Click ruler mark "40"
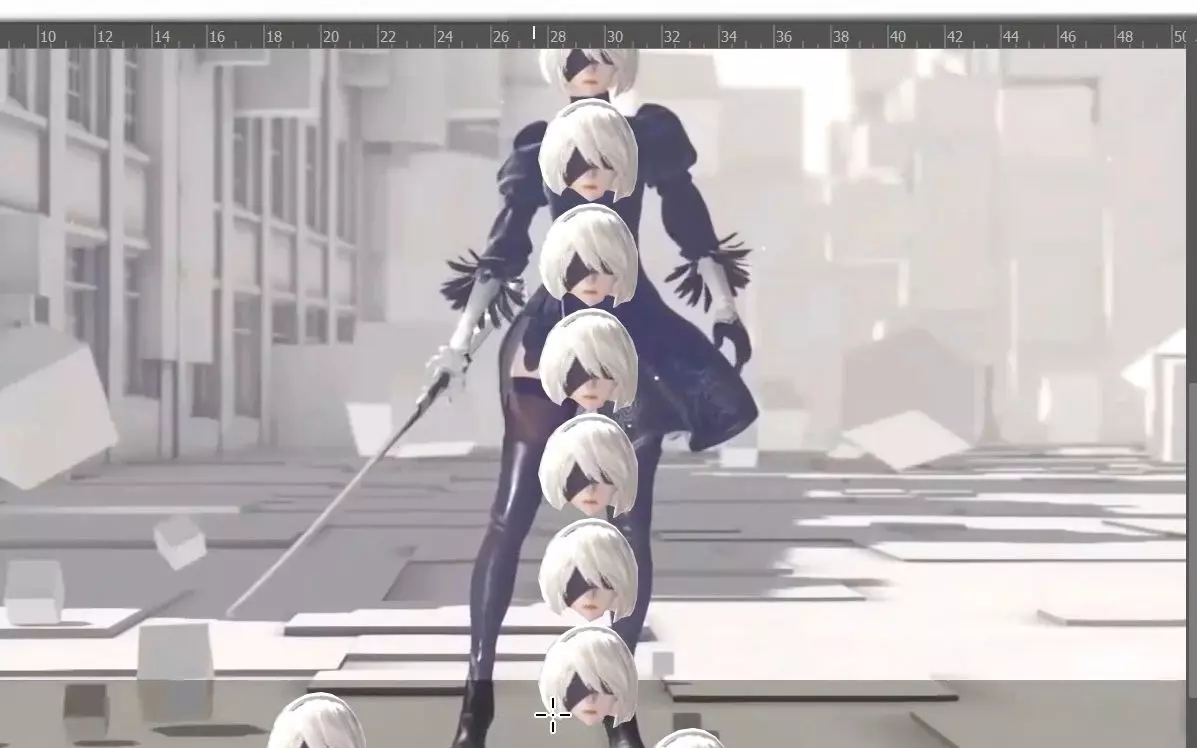This screenshot has height=748, width=1197. pos(898,37)
